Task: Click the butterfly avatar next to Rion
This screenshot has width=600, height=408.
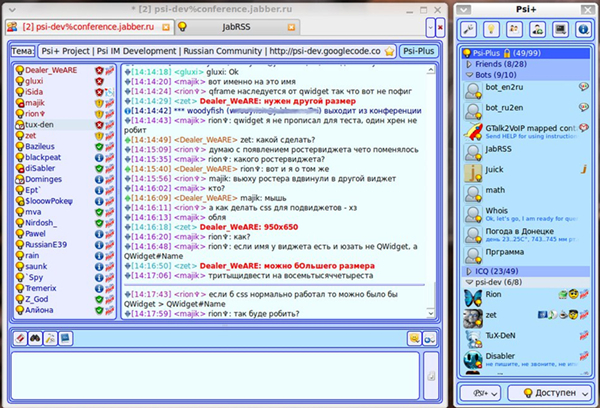Action: pos(473,298)
